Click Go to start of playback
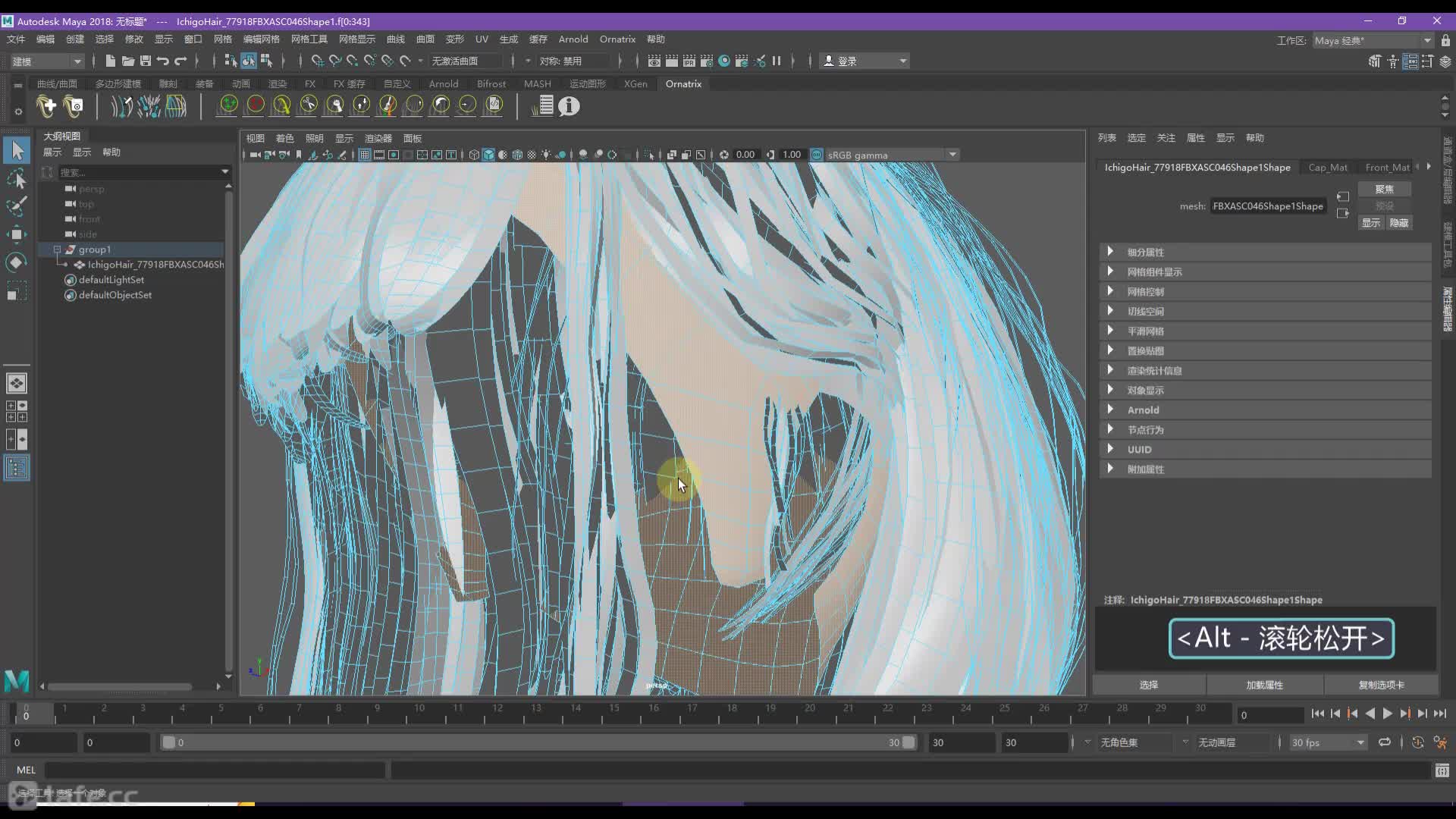The width and height of the screenshot is (1456, 819). click(1317, 714)
